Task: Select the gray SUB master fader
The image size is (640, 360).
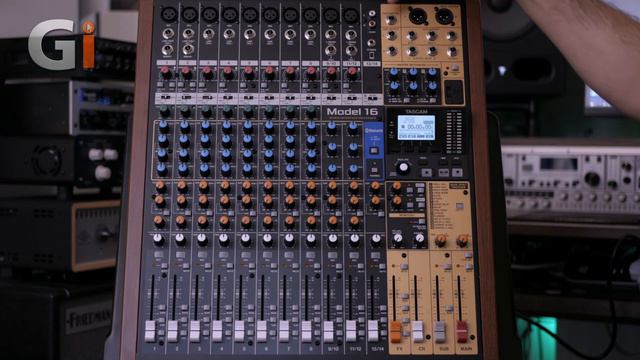Action: point(440,331)
